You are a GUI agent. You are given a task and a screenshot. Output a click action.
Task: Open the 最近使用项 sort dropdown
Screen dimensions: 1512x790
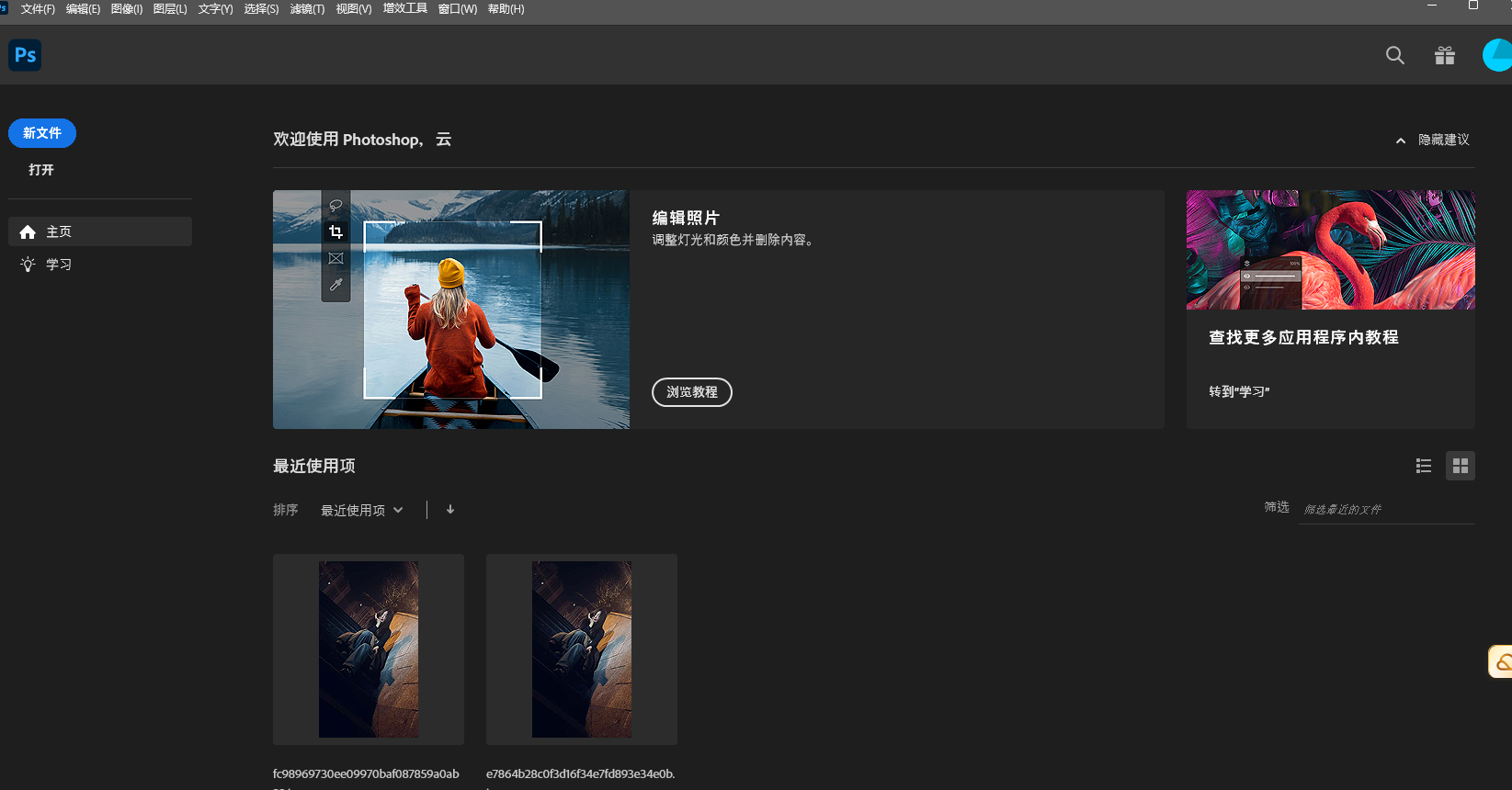click(x=361, y=511)
